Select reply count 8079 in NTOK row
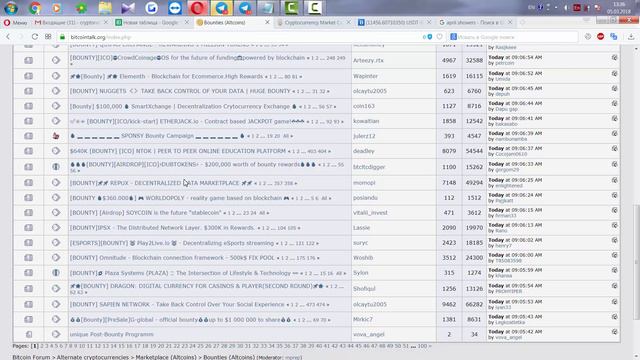The width and height of the screenshot is (640, 360). (x=449, y=151)
